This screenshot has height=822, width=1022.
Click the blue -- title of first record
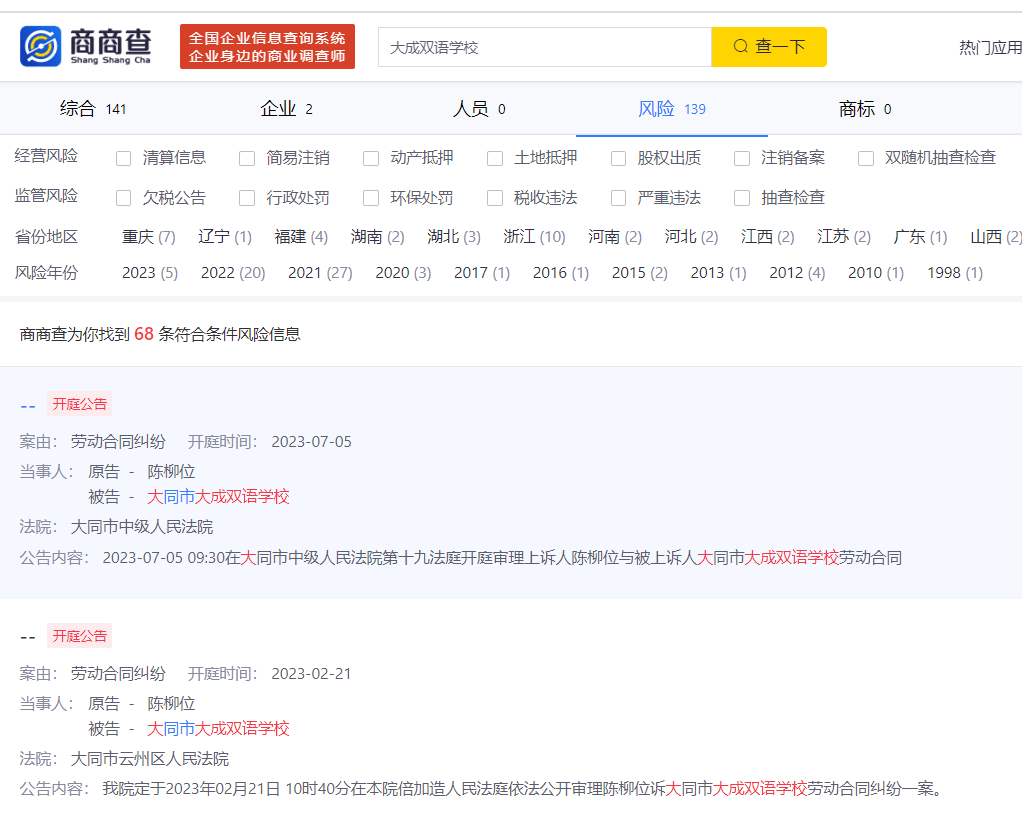pyautogui.click(x=27, y=405)
